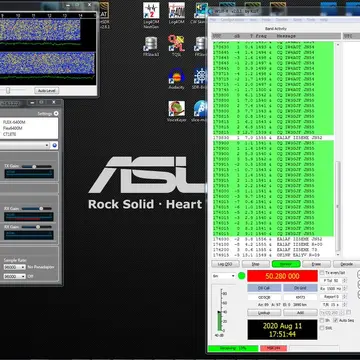Image resolution: width=360 pixels, height=360 pixels.
Task: Select Flex6400M in the radio list
Action: pos(13,128)
